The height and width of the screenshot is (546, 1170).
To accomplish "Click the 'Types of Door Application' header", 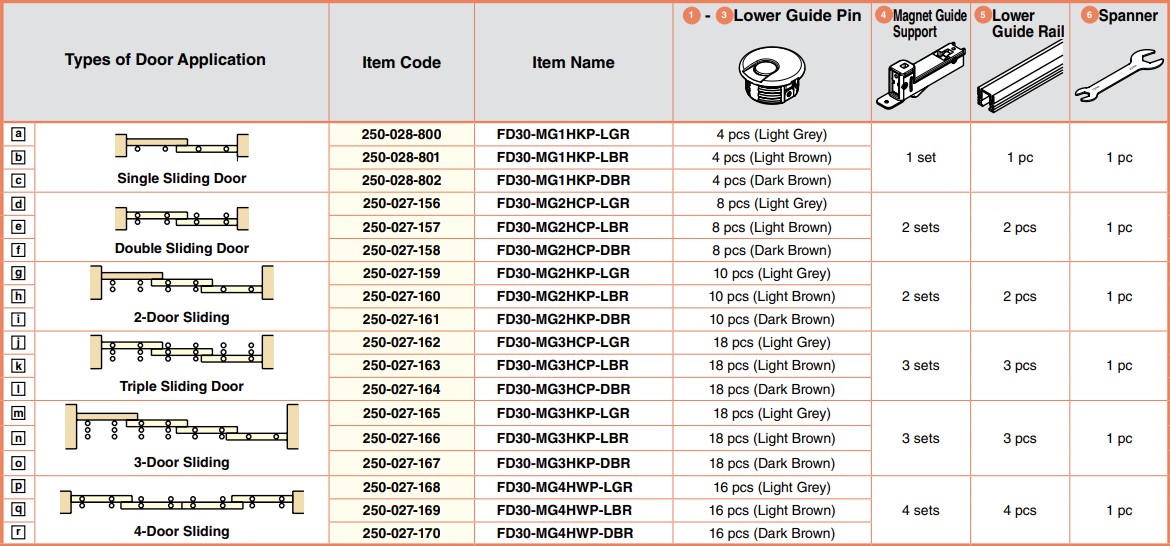I will point(165,60).
